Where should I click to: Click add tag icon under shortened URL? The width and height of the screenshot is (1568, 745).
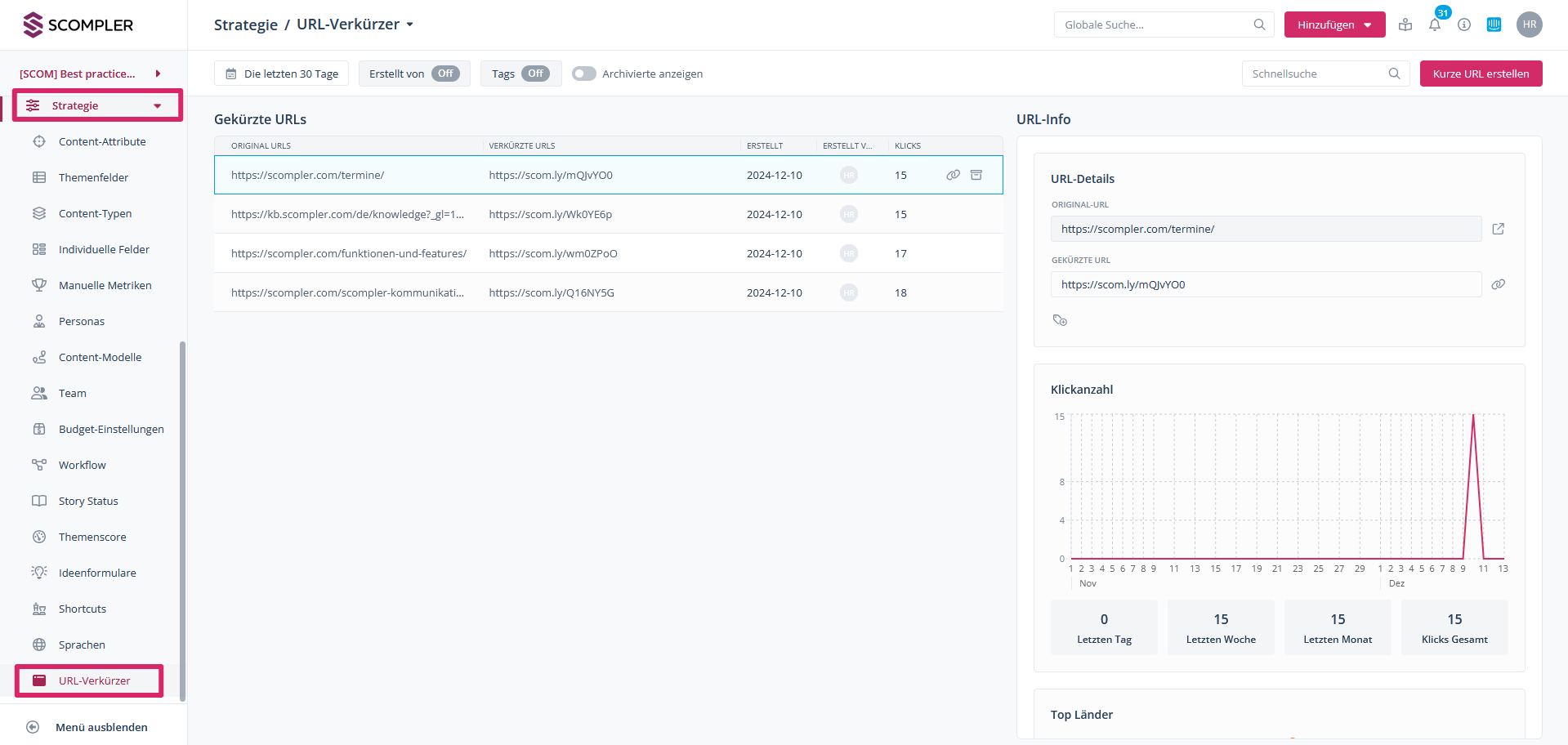pyautogui.click(x=1060, y=320)
